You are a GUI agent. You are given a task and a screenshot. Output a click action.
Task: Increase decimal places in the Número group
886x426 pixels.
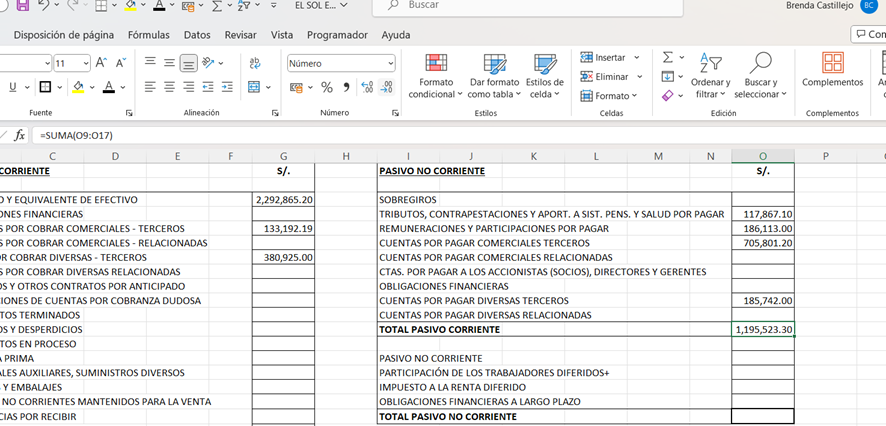[x=367, y=87]
